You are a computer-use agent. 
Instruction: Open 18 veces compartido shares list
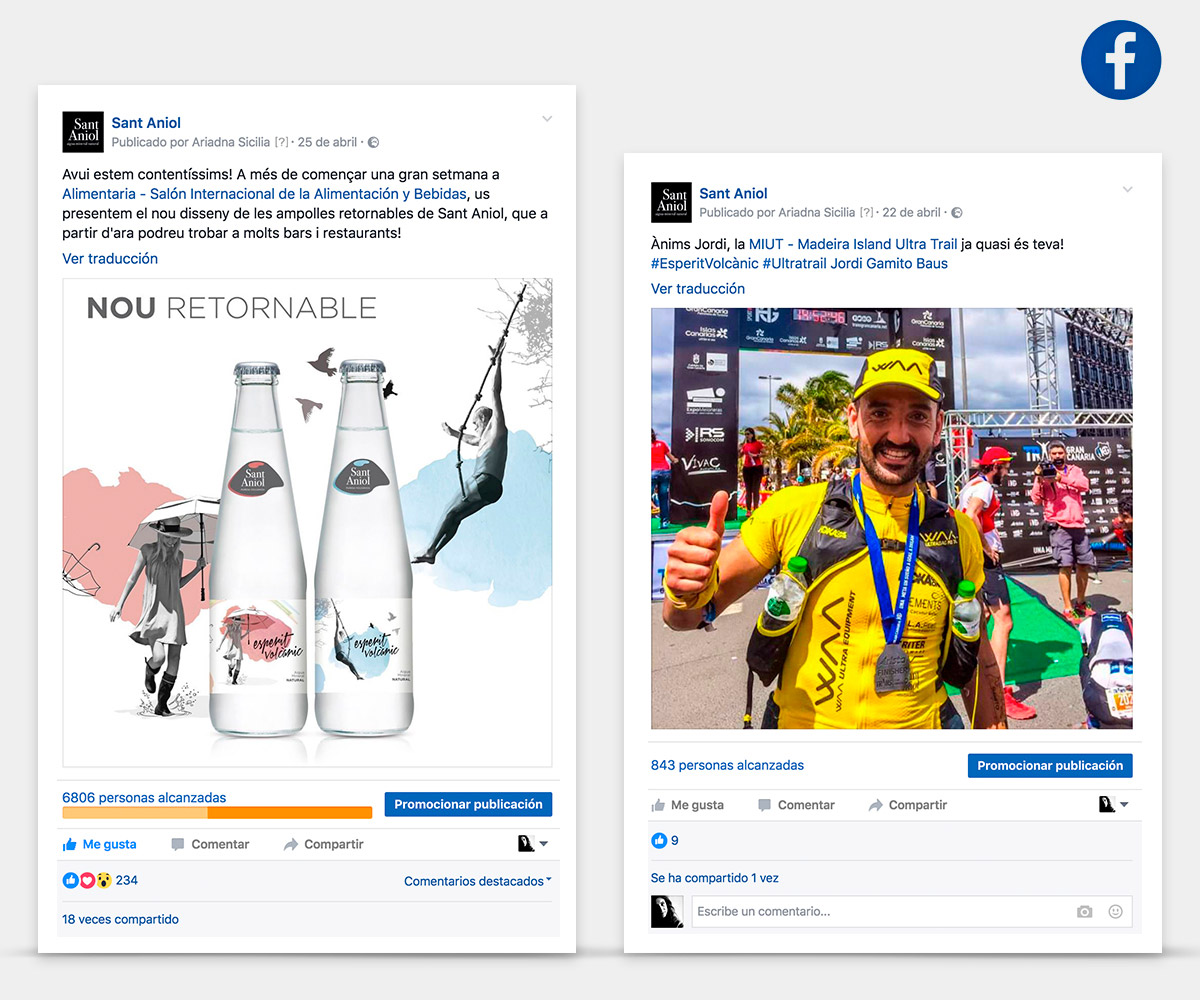point(120,919)
